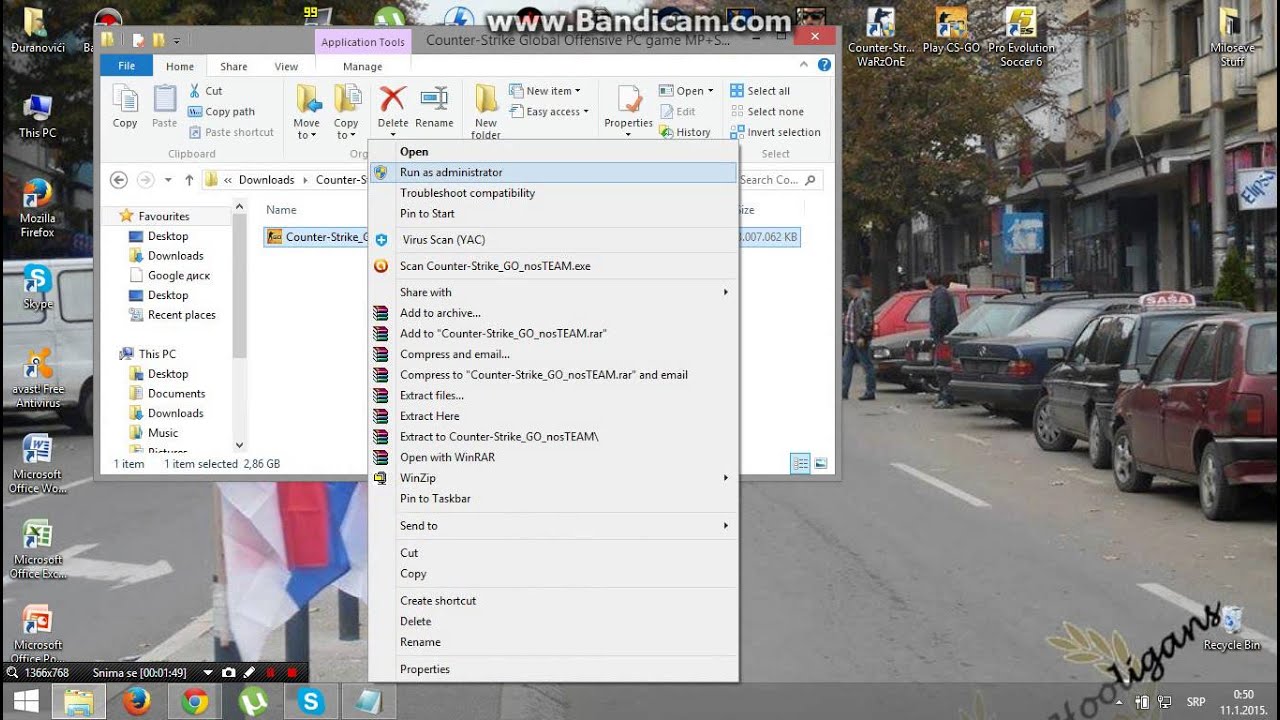
Task: Click Copy path in ribbon
Action: point(222,112)
